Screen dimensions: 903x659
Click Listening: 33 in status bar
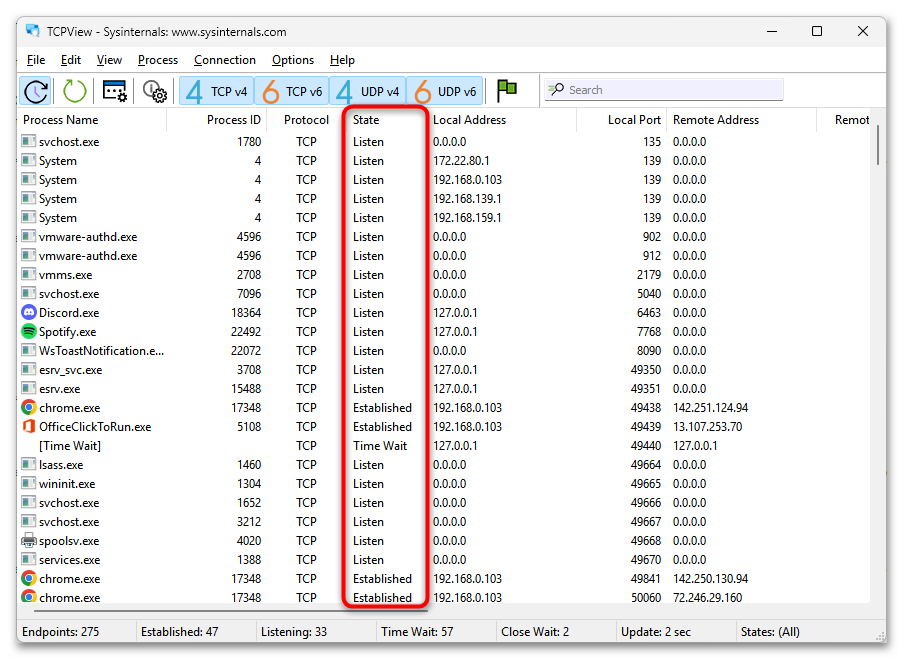(x=294, y=632)
